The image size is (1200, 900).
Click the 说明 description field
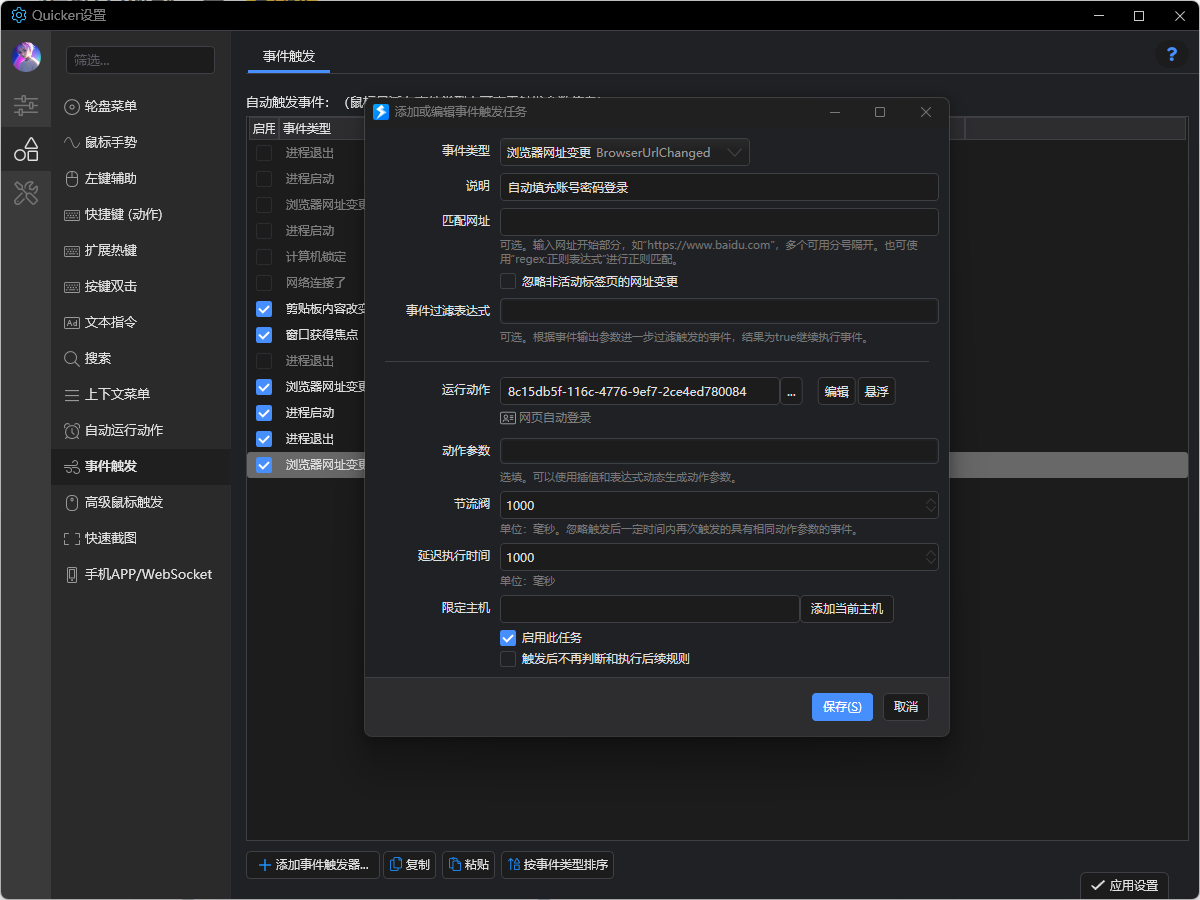(x=719, y=187)
